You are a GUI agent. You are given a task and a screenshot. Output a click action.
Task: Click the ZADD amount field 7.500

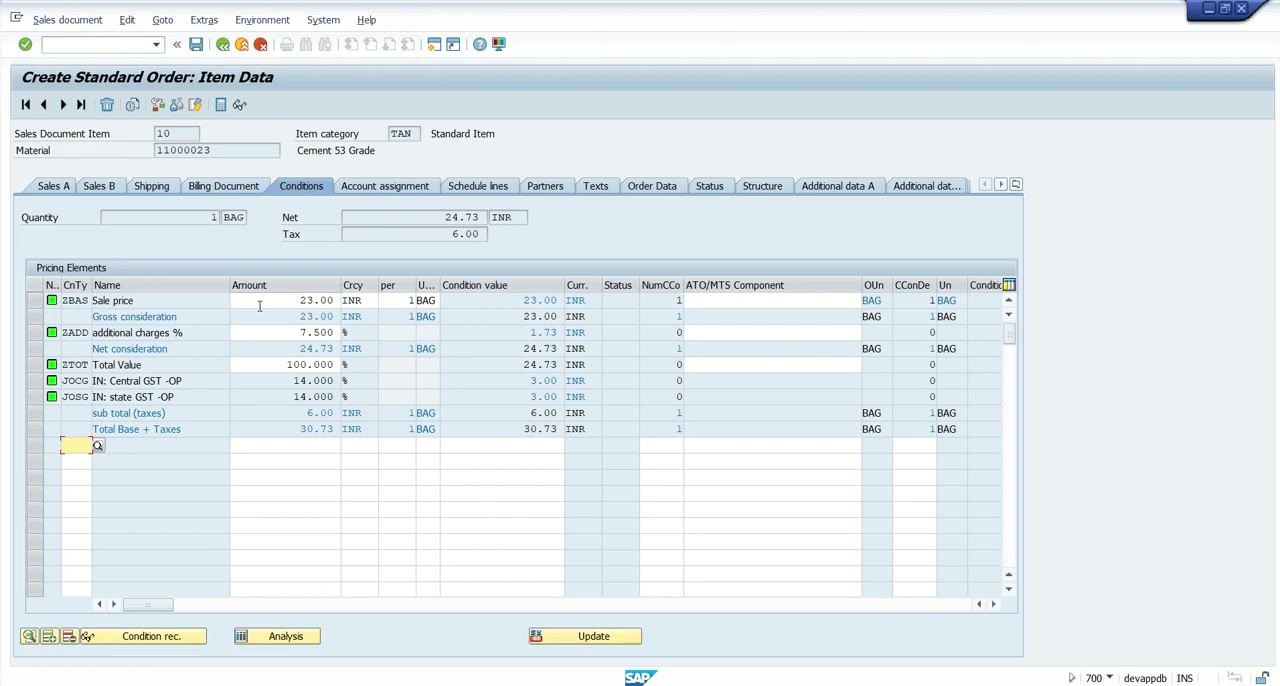pyautogui.click(x=285, y=333)
